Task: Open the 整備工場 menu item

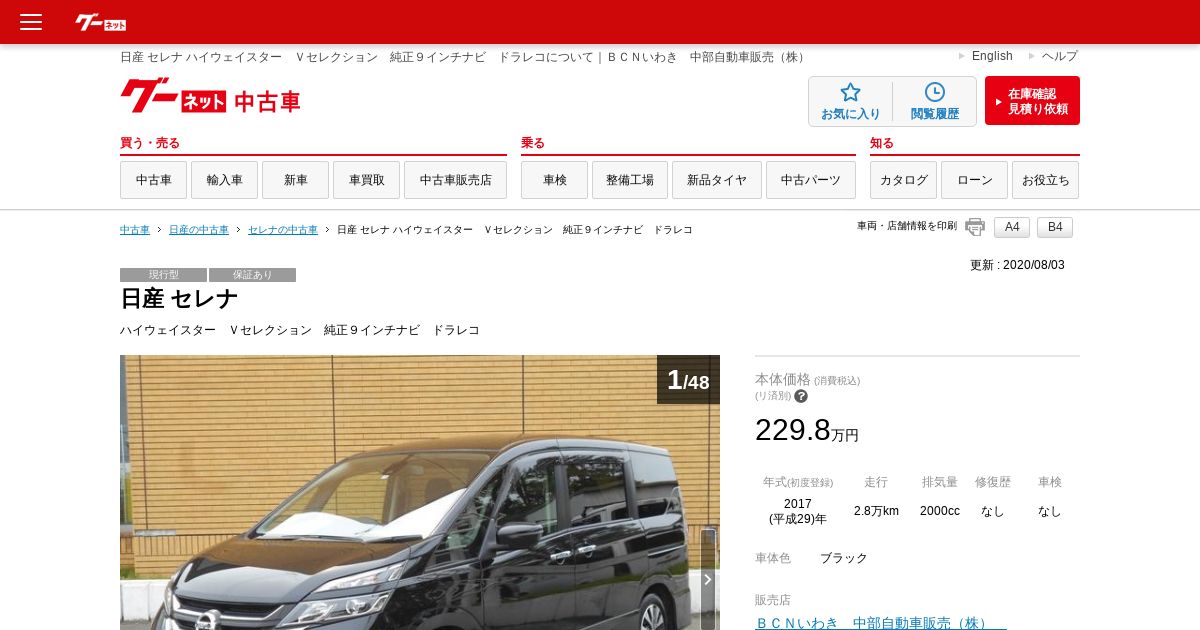Action: point(630,180)
